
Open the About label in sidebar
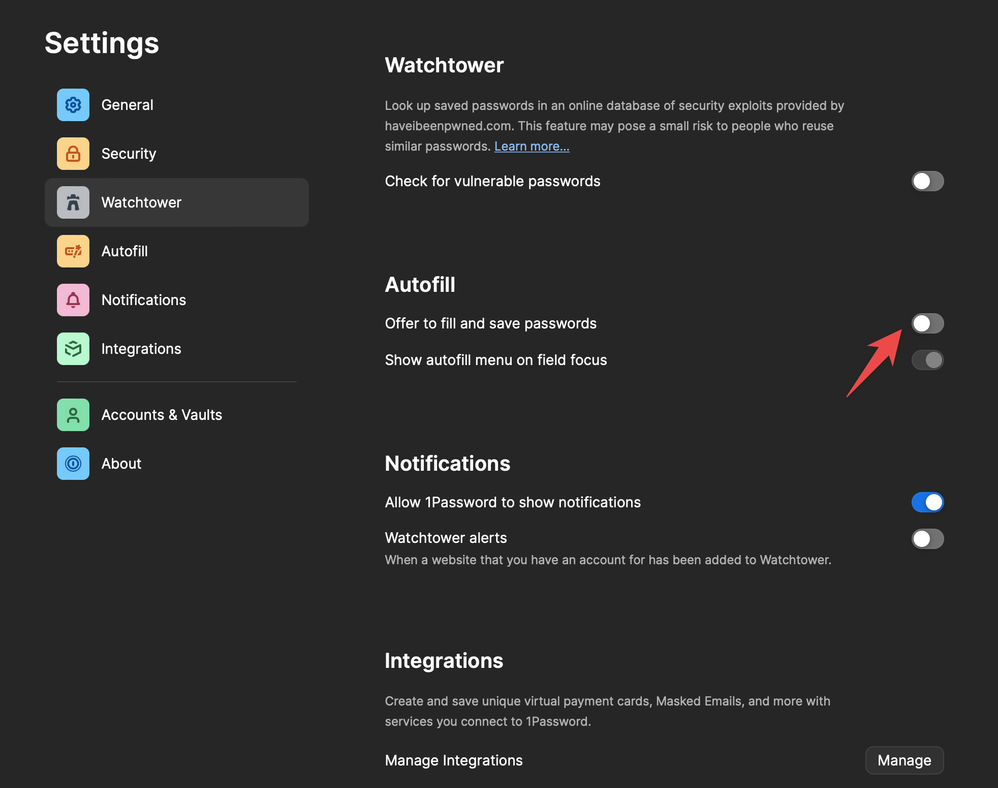(x=121, y=464)
